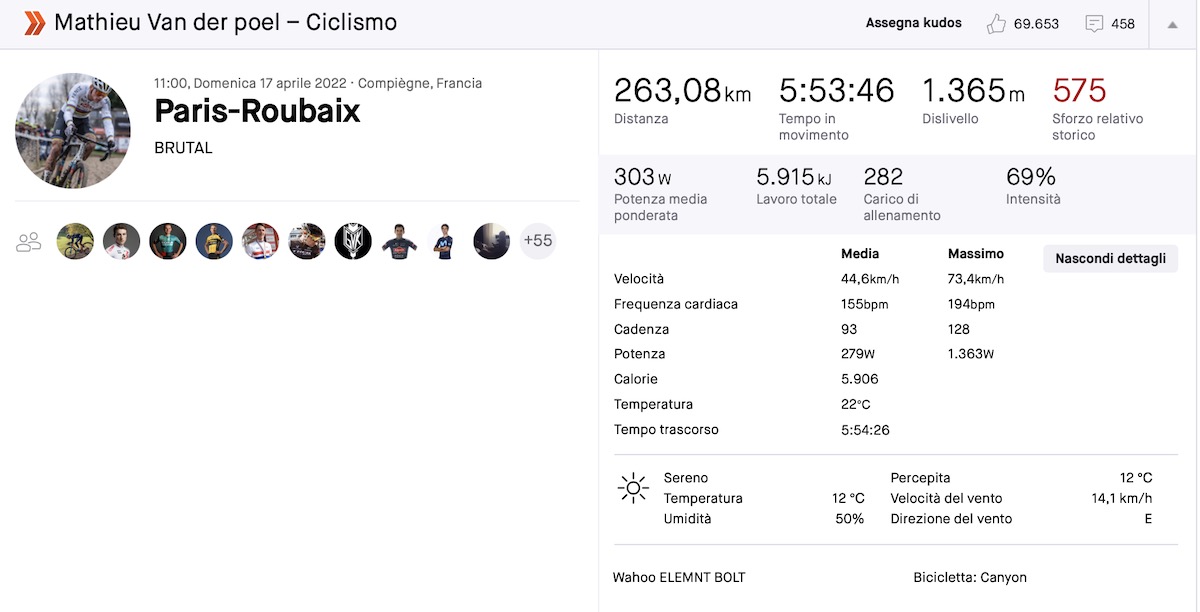Screen dimensions: 1200x612
Task: Hide details with Nascondi dettagli button
Action: (x=1110, y=259)
